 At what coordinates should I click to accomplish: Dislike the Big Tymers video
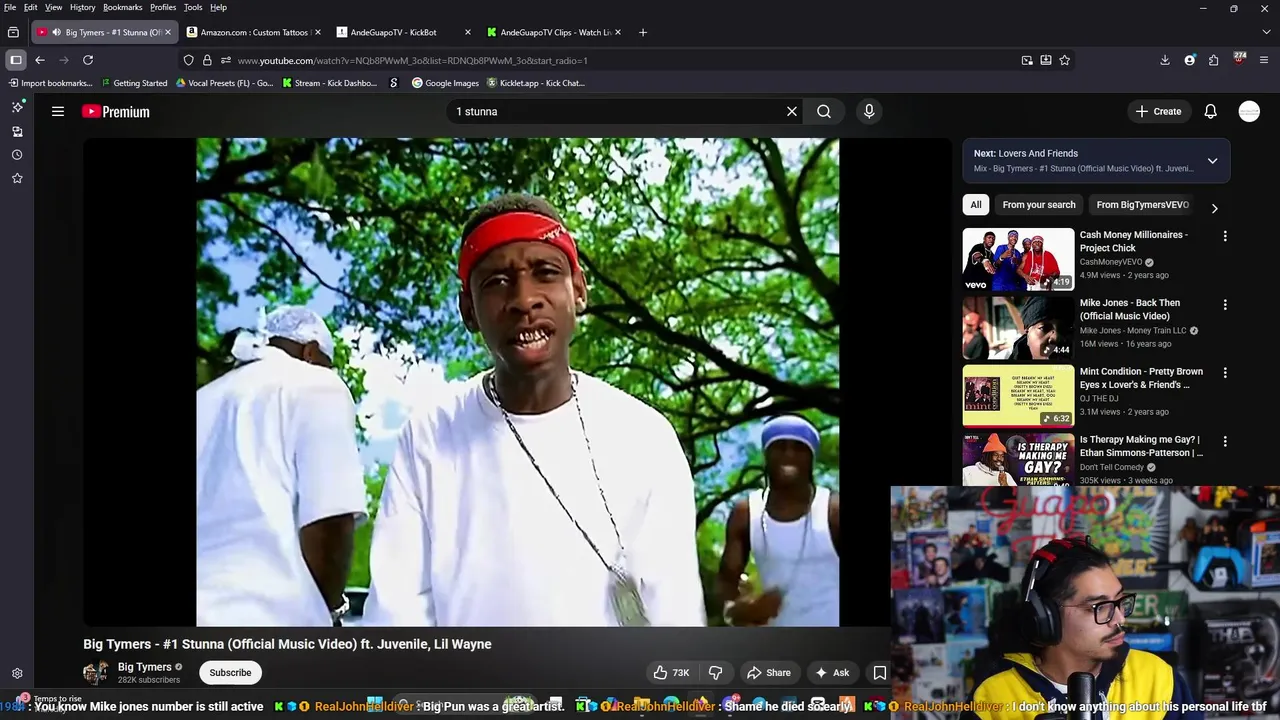(716, 673)
